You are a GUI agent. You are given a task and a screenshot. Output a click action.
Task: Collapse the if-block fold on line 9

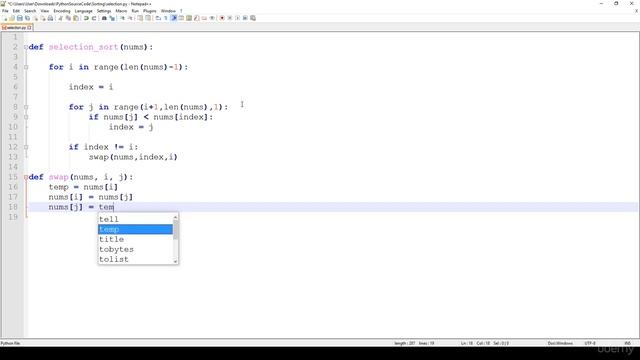(26, 117)
